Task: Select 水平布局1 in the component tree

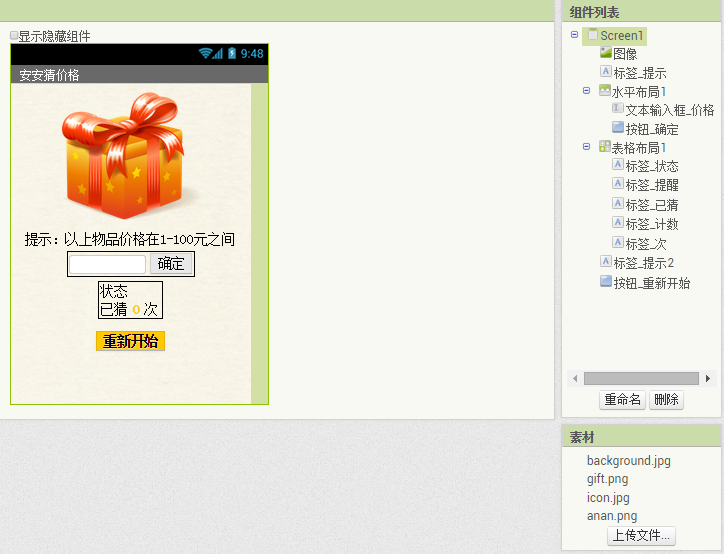Action: tap(639, 92)
